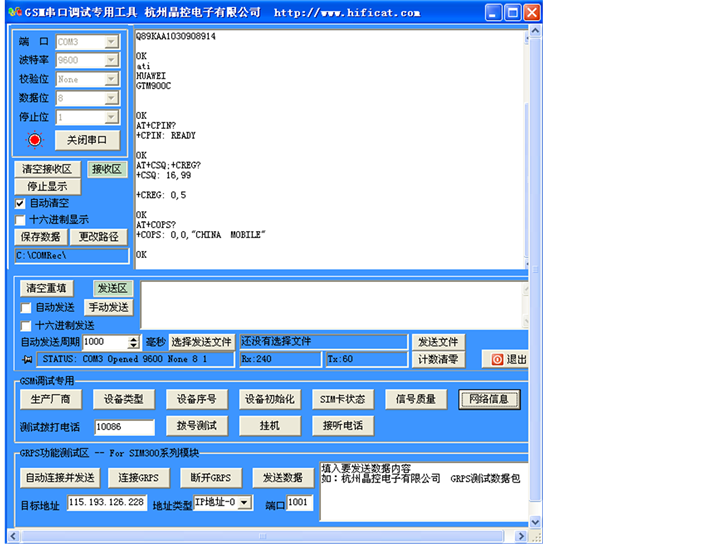Click the 清空接收区 clear receive button
Image resolution: width=722 pixels, height=544 pixels.
click(47, 169)
